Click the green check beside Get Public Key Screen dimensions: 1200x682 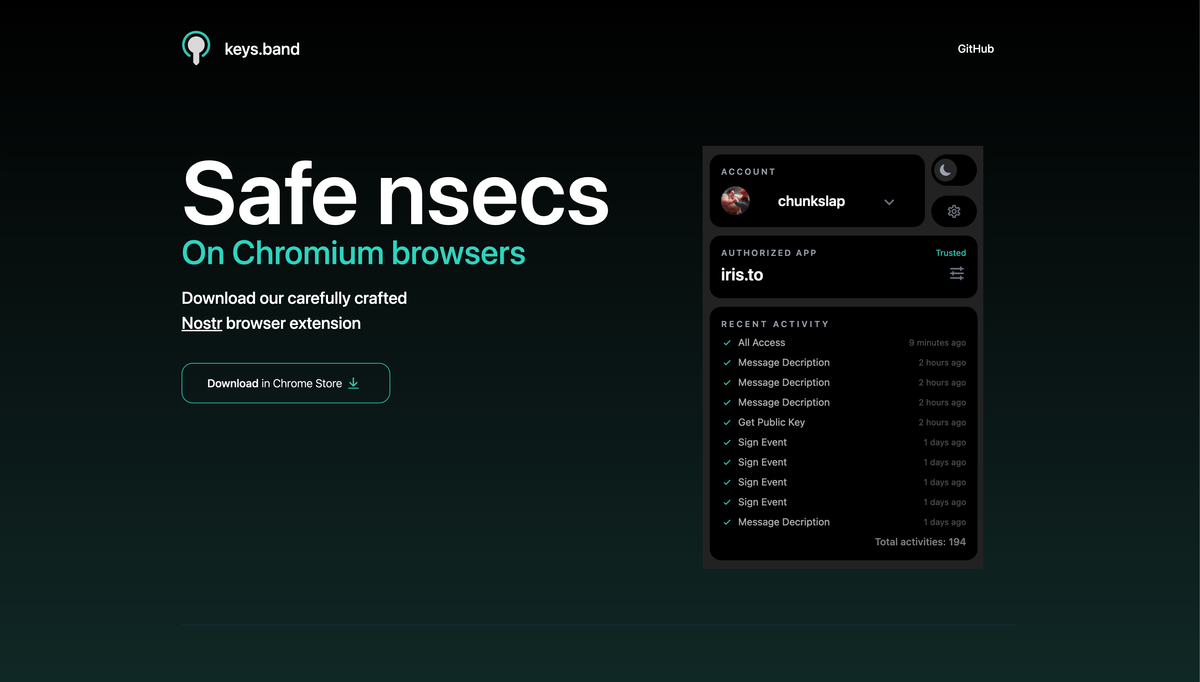tap(726, 422)
